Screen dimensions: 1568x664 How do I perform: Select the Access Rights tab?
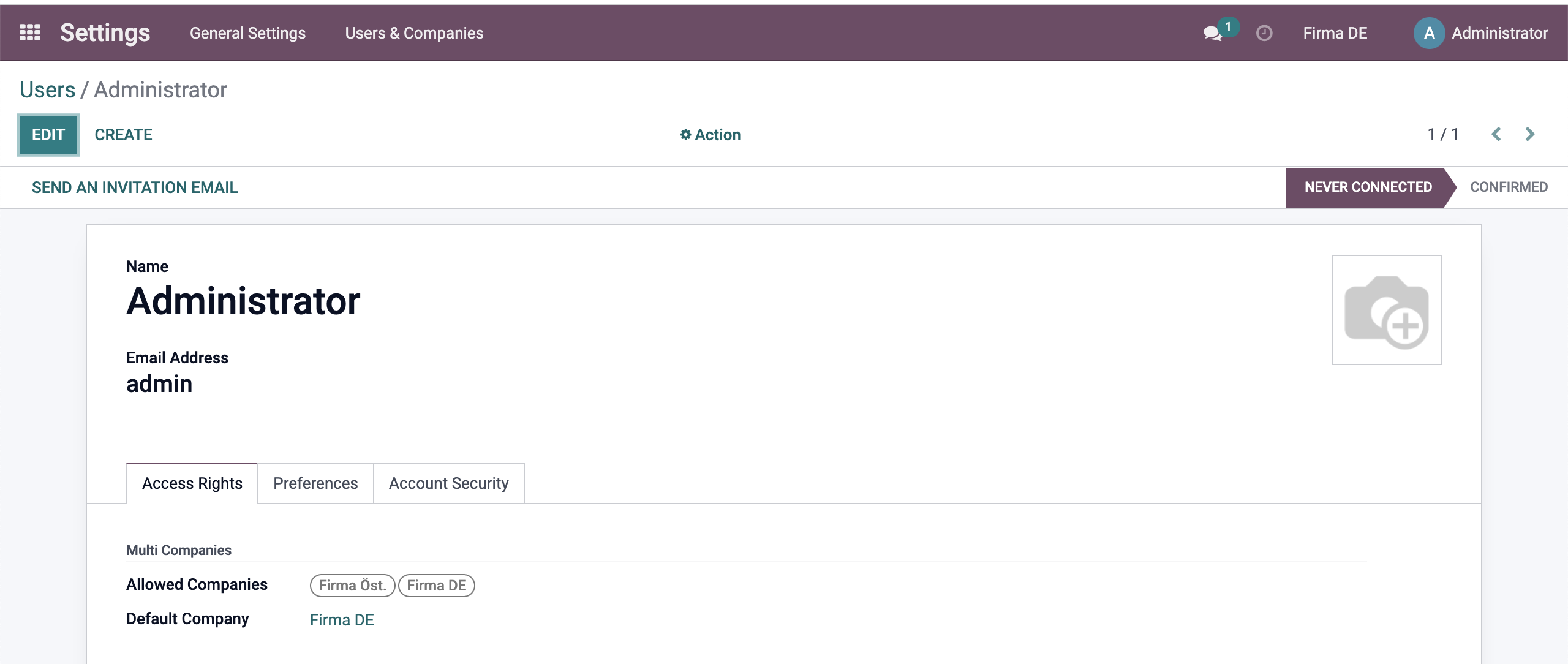point(192,483)
